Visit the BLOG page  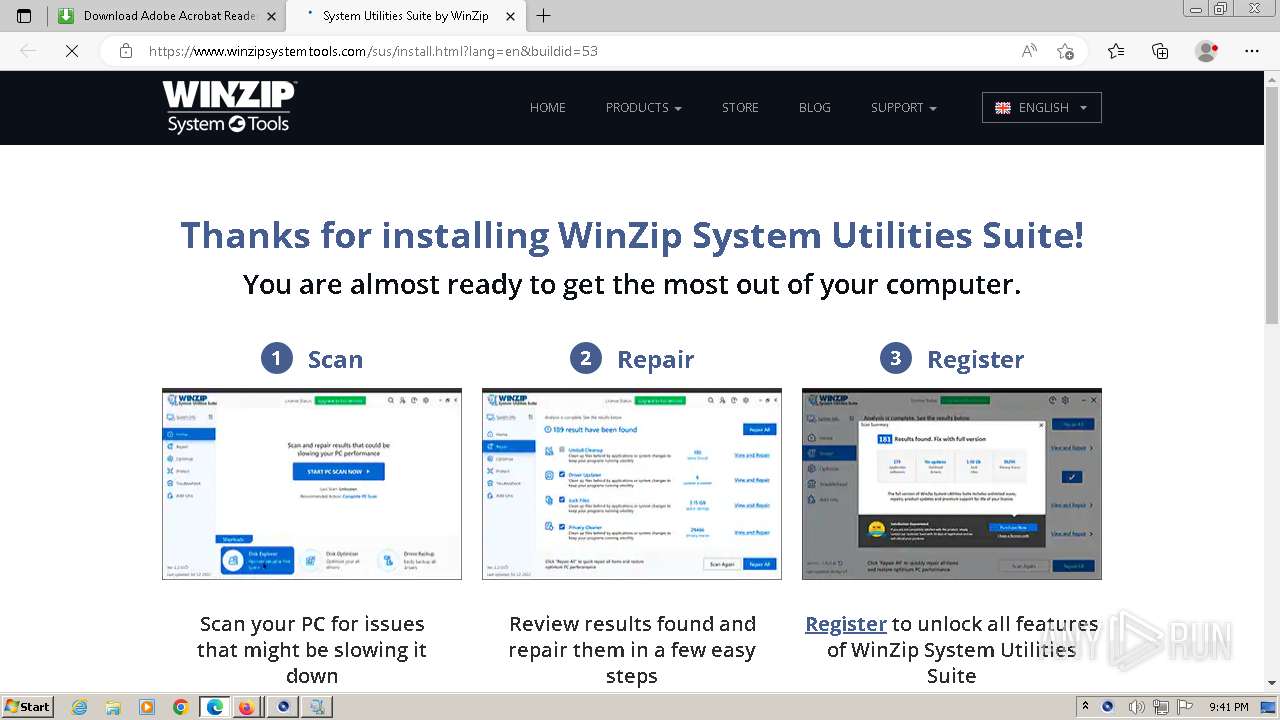pos(815,108)
